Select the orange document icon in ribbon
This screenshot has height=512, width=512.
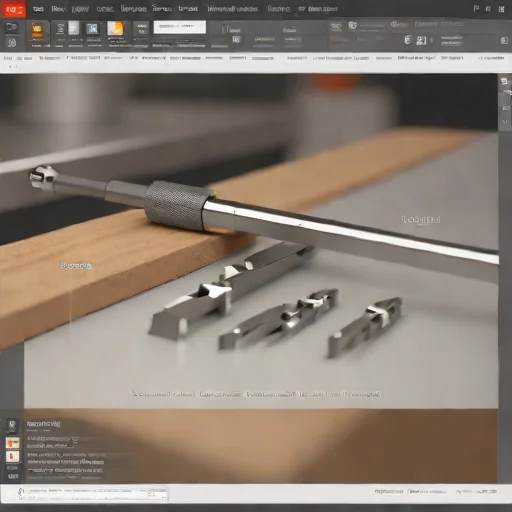[37, 30]
